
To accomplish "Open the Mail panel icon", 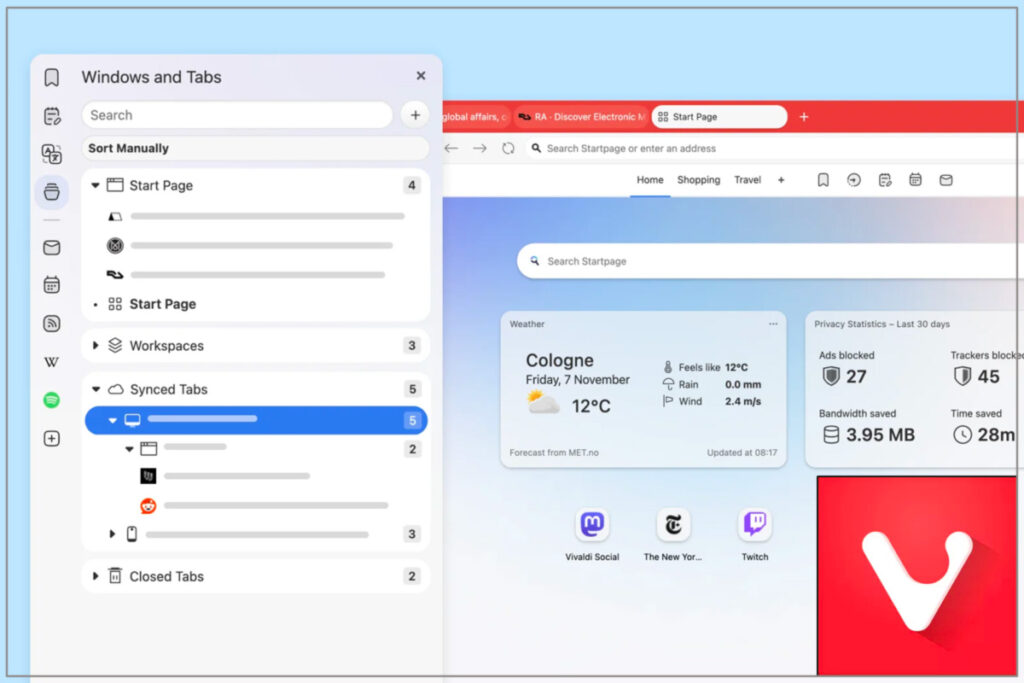I will click(52, 248).
